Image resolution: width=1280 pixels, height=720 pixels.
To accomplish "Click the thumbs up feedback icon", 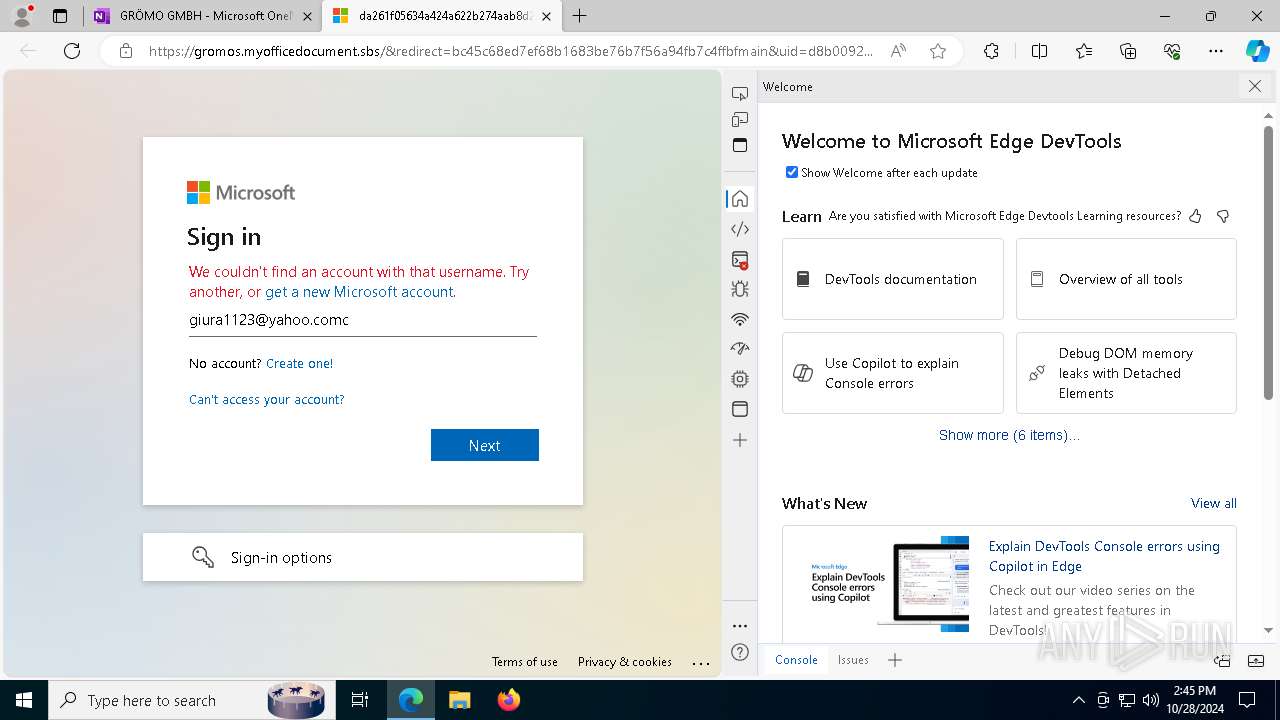I will point(1195,216).
